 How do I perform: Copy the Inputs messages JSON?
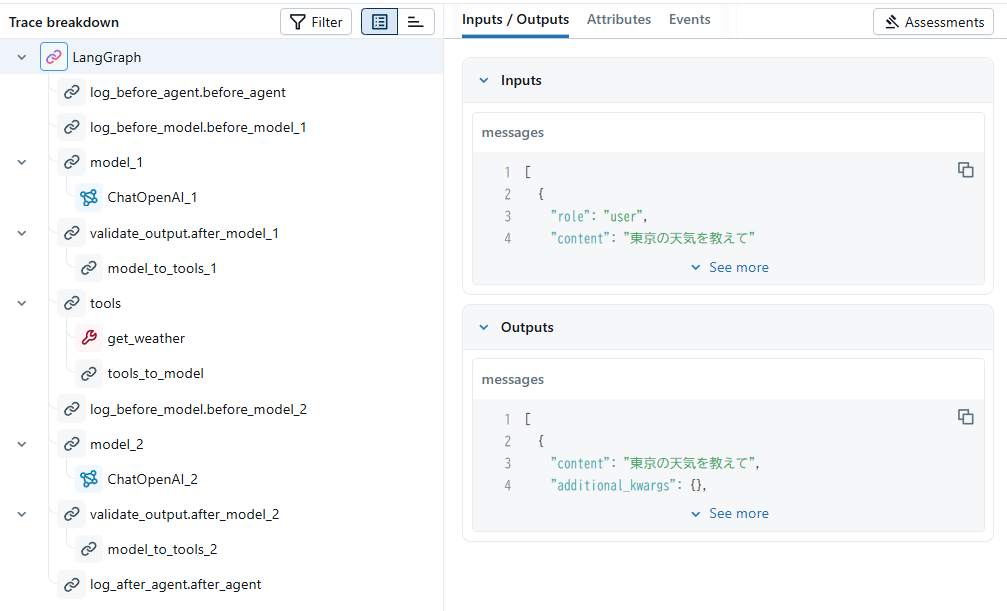[x=965, y=170]
